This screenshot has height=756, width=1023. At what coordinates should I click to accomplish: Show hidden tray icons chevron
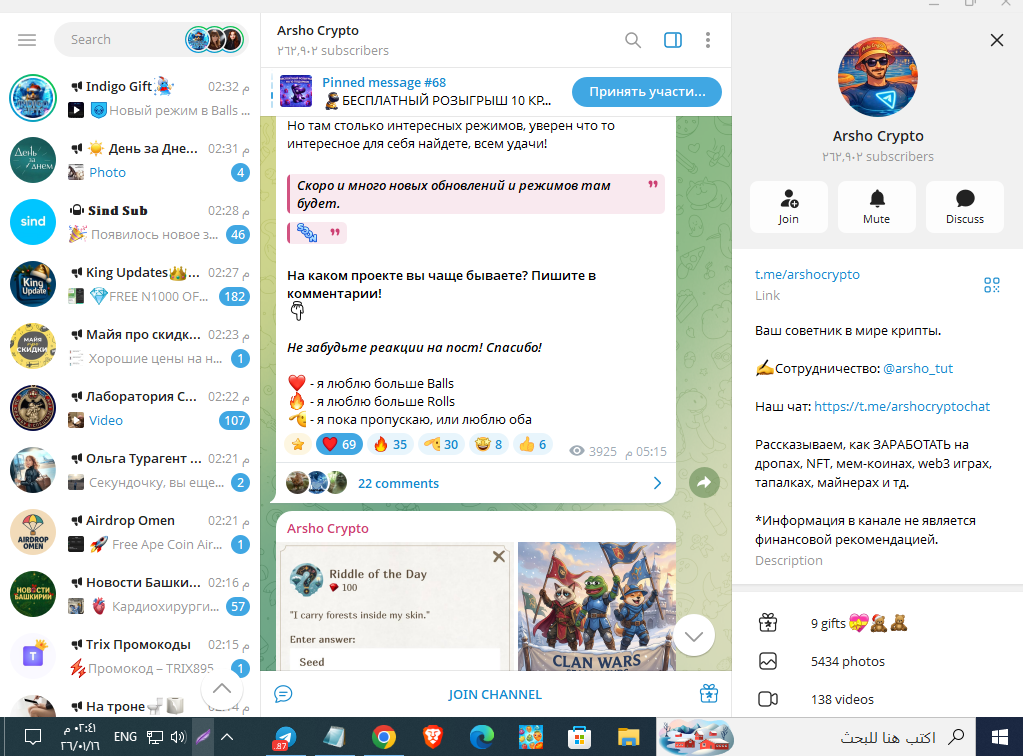point(226,737)
